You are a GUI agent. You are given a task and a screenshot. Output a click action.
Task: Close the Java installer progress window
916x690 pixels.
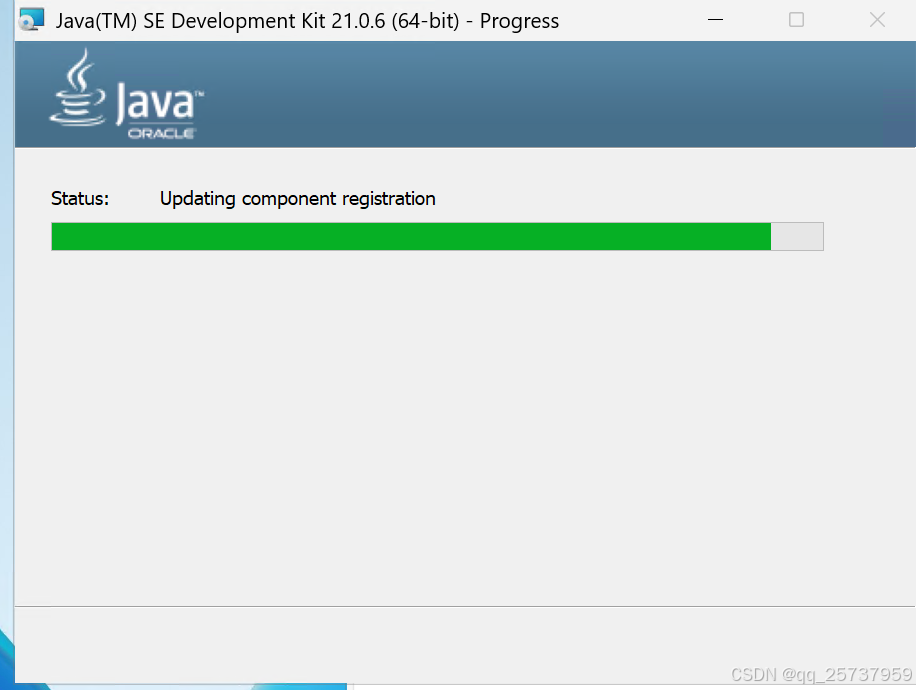[877, 20]
